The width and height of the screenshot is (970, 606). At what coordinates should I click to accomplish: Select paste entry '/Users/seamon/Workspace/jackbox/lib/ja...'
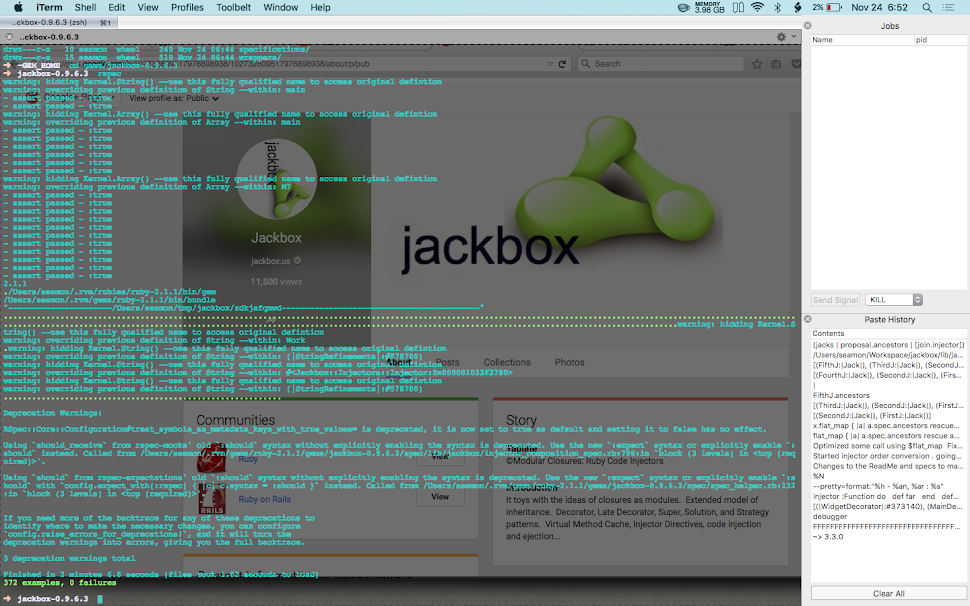point(888,355)
